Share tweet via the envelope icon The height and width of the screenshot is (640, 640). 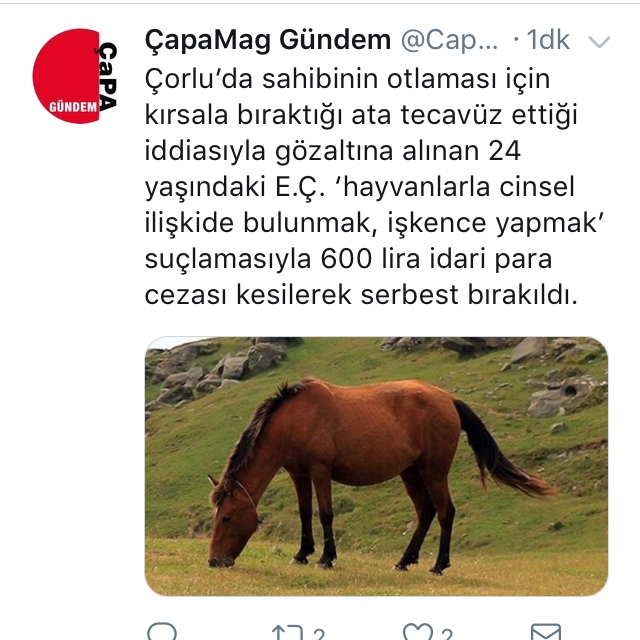click(x=546, y=632)
